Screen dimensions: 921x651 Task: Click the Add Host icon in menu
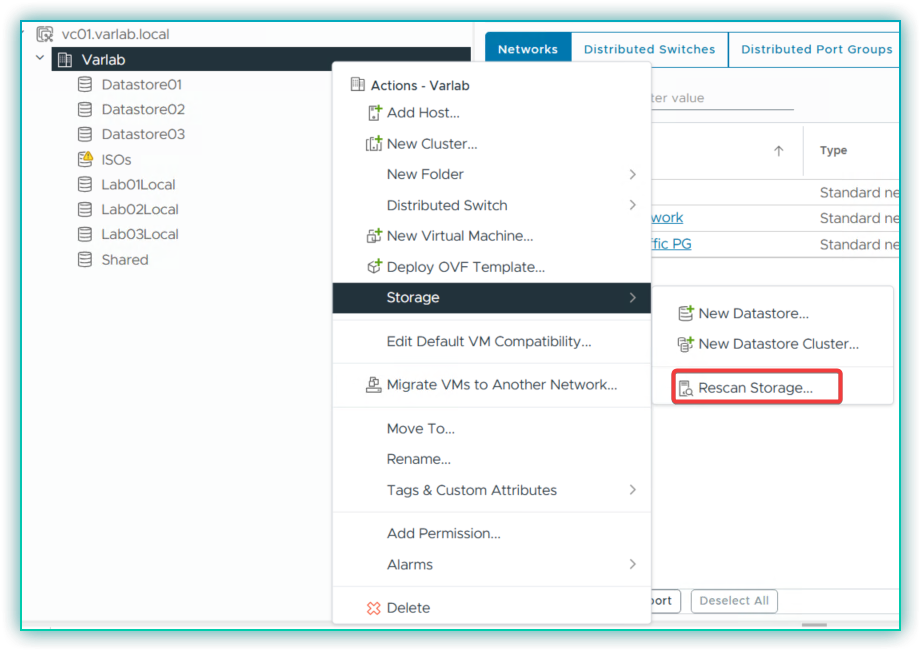374,113
